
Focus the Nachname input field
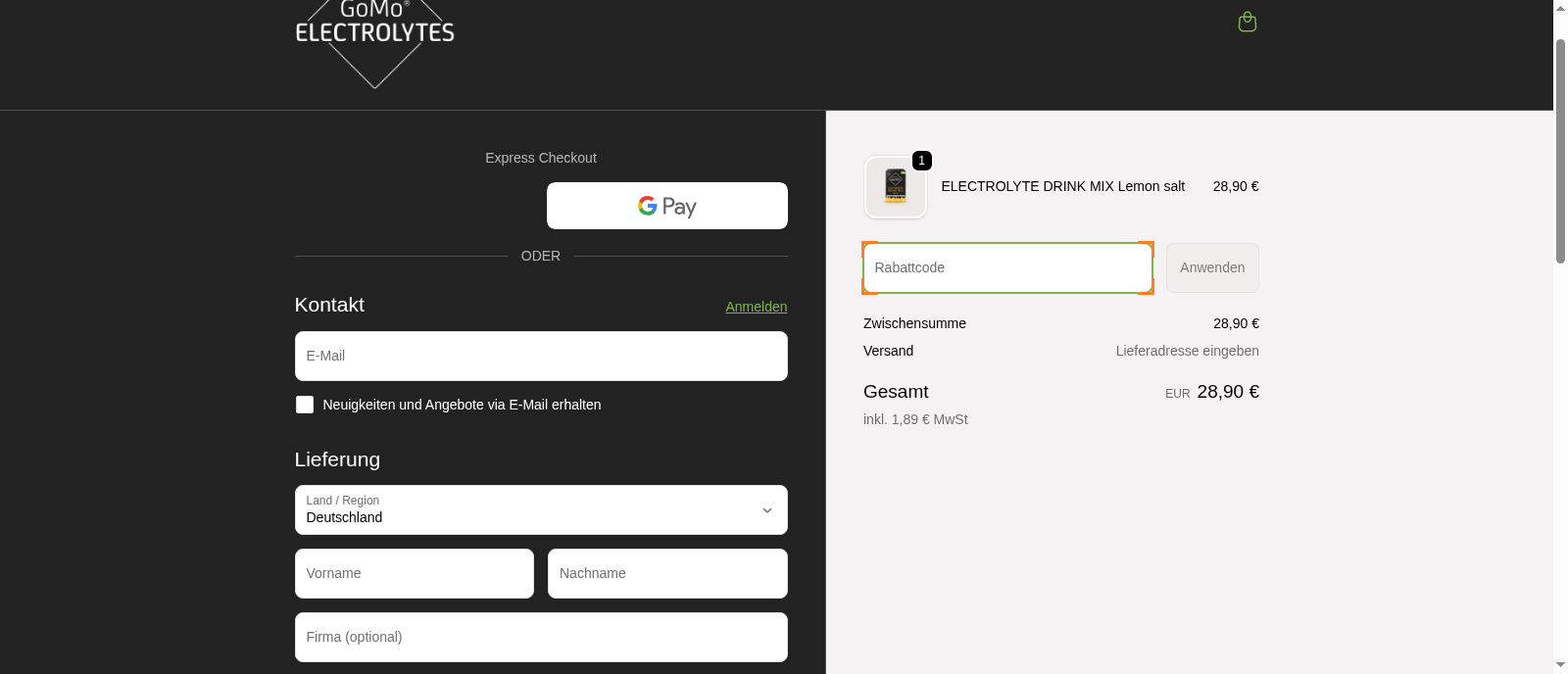tap(667, 573)
